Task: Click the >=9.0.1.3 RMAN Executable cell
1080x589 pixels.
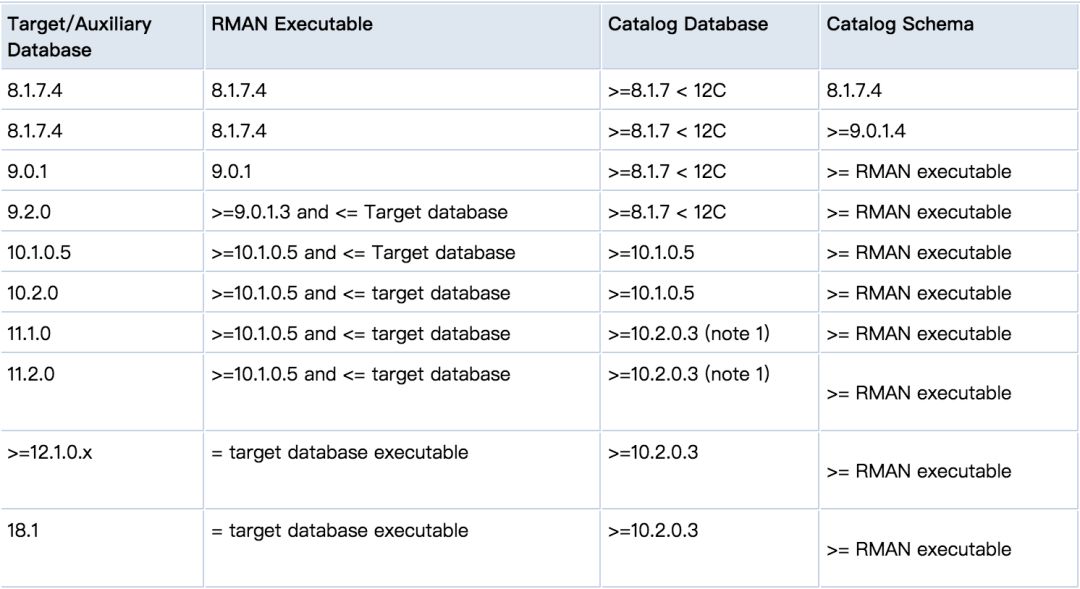Action: (361, 212)
